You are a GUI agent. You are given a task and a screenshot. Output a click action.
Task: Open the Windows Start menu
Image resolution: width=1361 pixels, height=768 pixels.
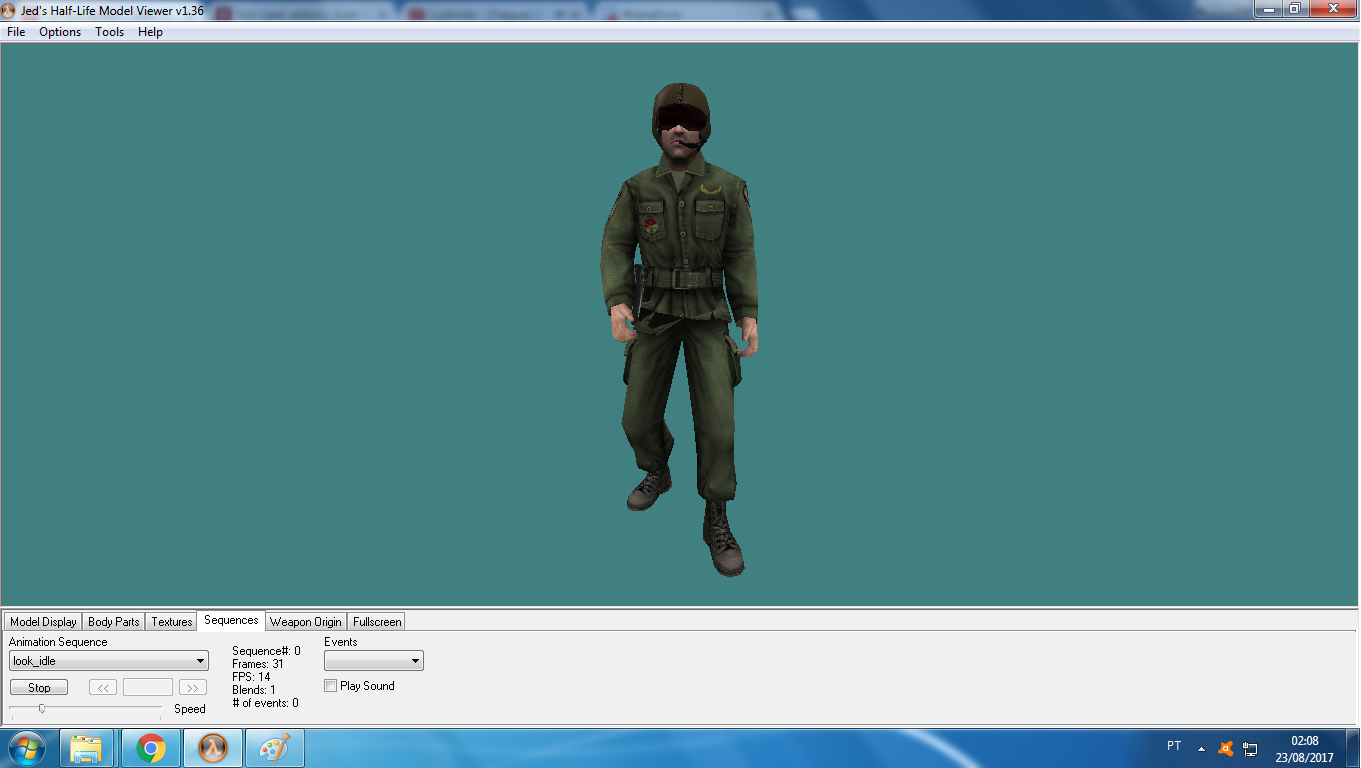click(x=25, y=748)
